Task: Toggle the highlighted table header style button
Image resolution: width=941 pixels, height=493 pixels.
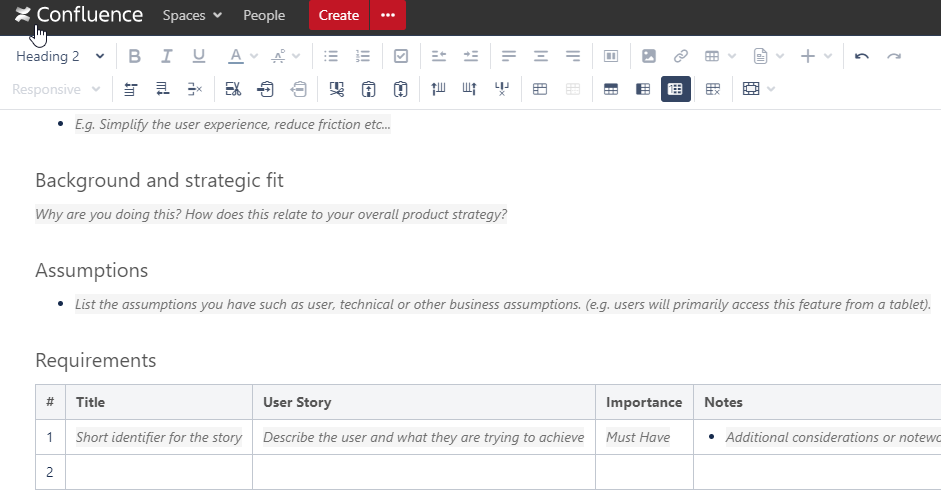Action: coord(675,89)
